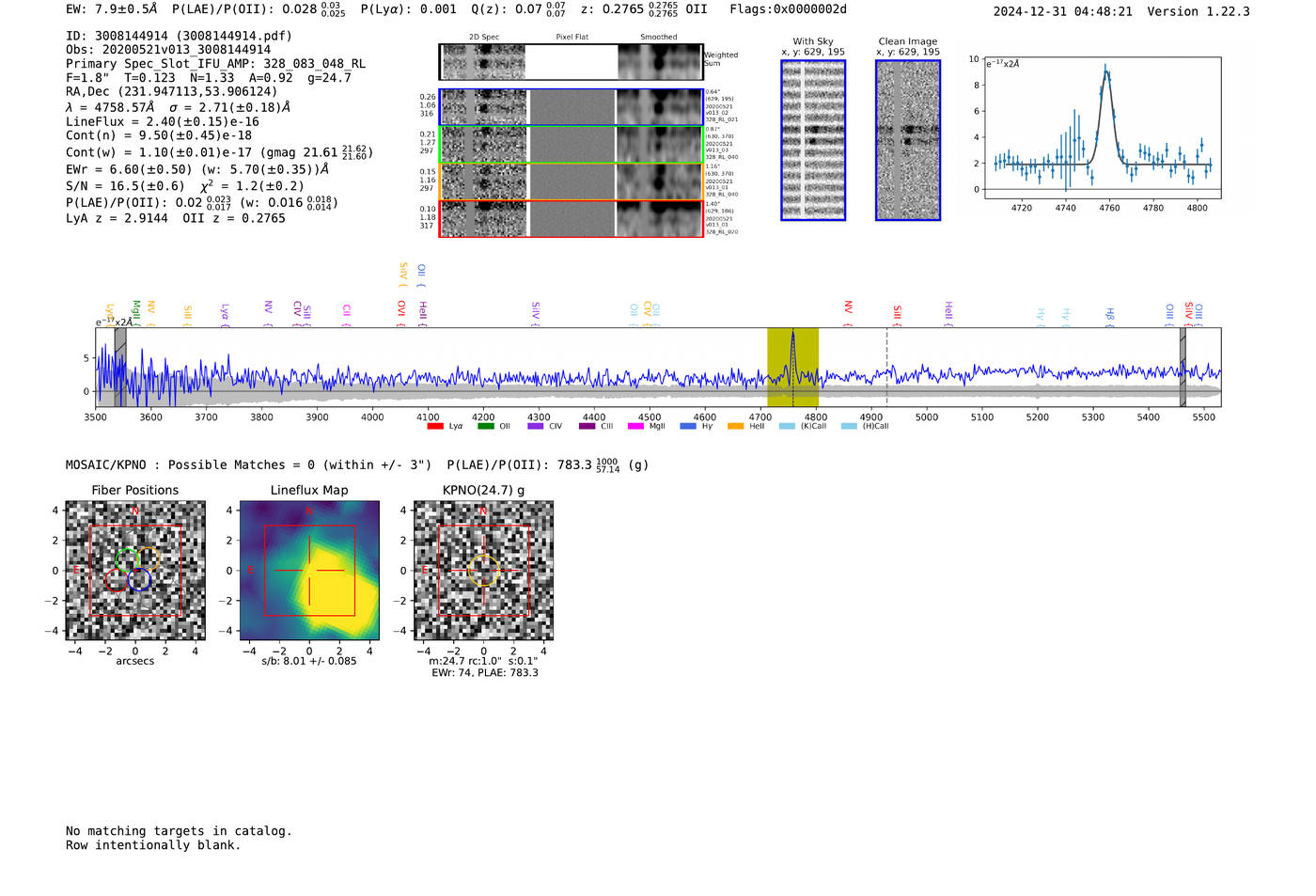The height and width of the screenshot is (896, 1316).
Task: Click the 's/b: 8.01 +/- 0.085' caption
Action: click(x=309, y=661)
